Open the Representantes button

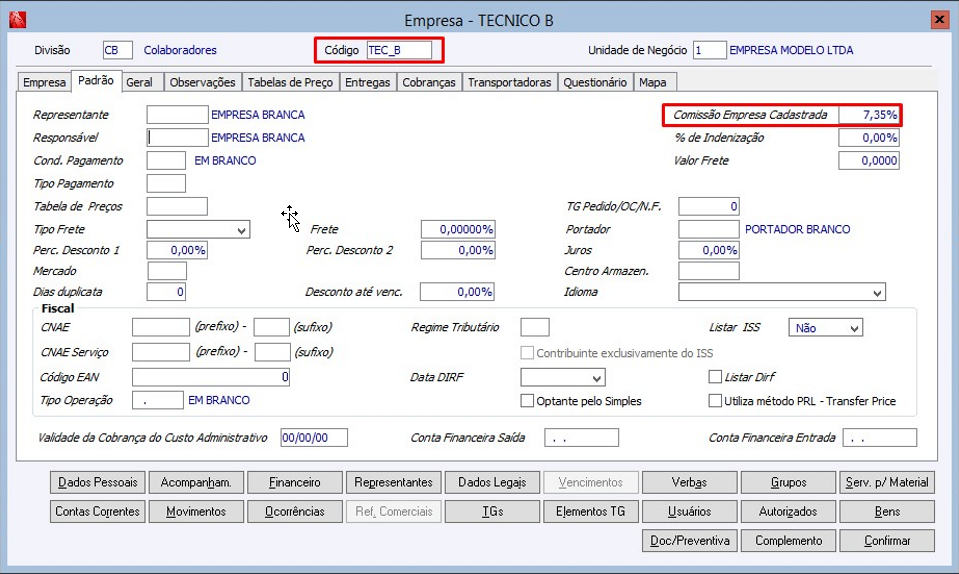point(394,482)
